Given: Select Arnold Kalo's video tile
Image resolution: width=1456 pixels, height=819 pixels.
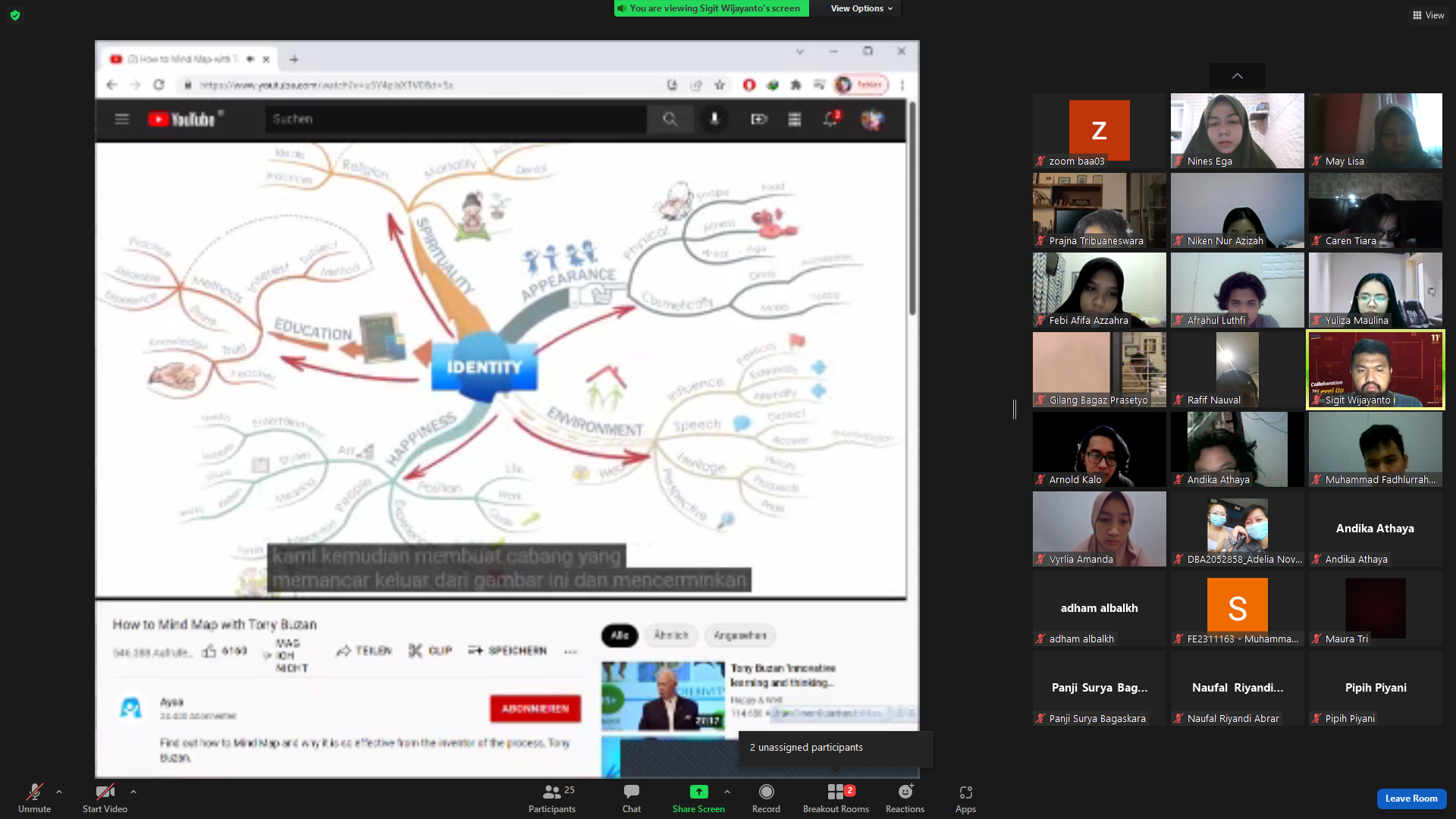Looking at the screenshot, I should coord(1100,449).
